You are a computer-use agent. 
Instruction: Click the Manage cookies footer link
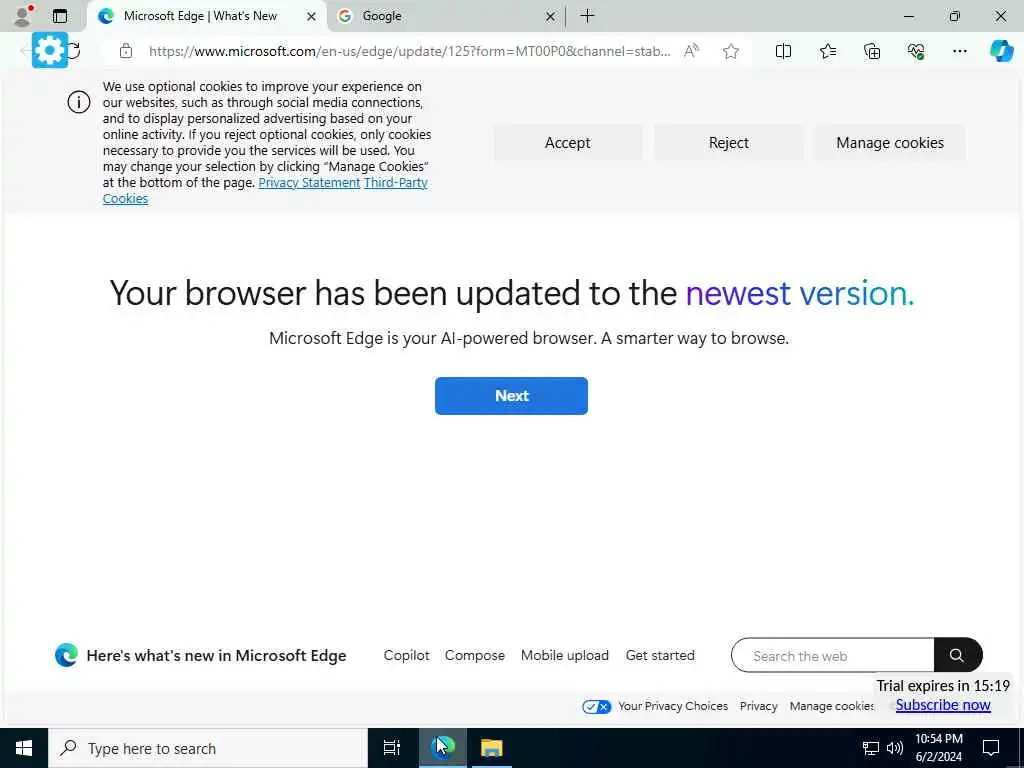(832, 706)
